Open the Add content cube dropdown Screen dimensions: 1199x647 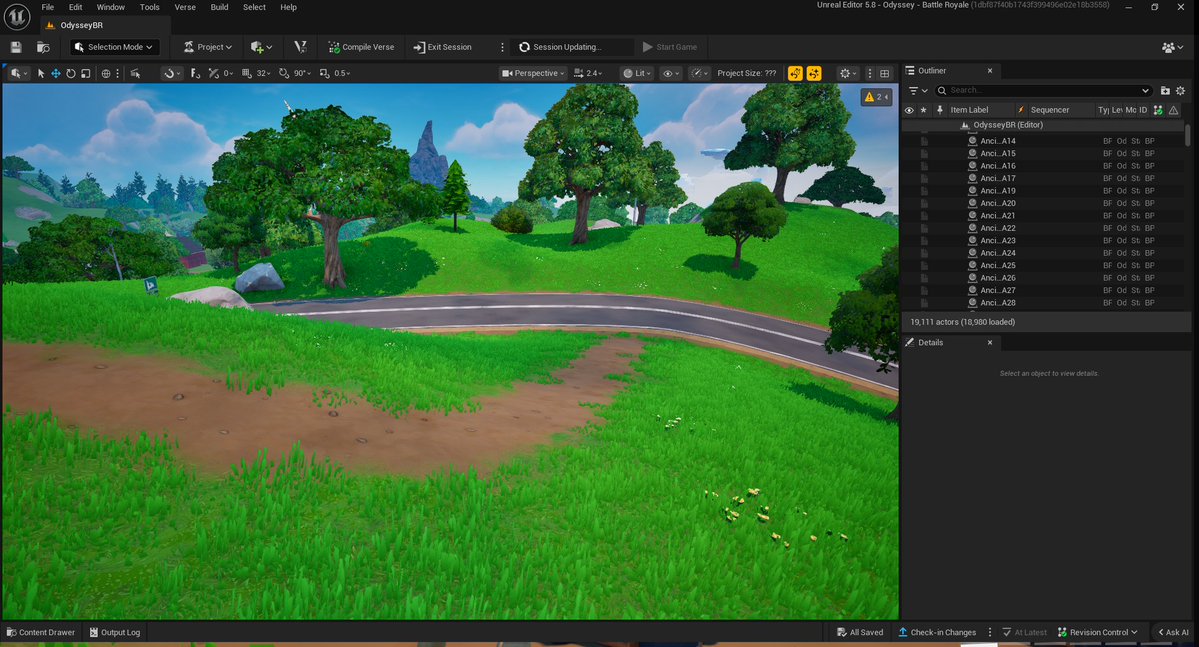[x=261, y=47]
